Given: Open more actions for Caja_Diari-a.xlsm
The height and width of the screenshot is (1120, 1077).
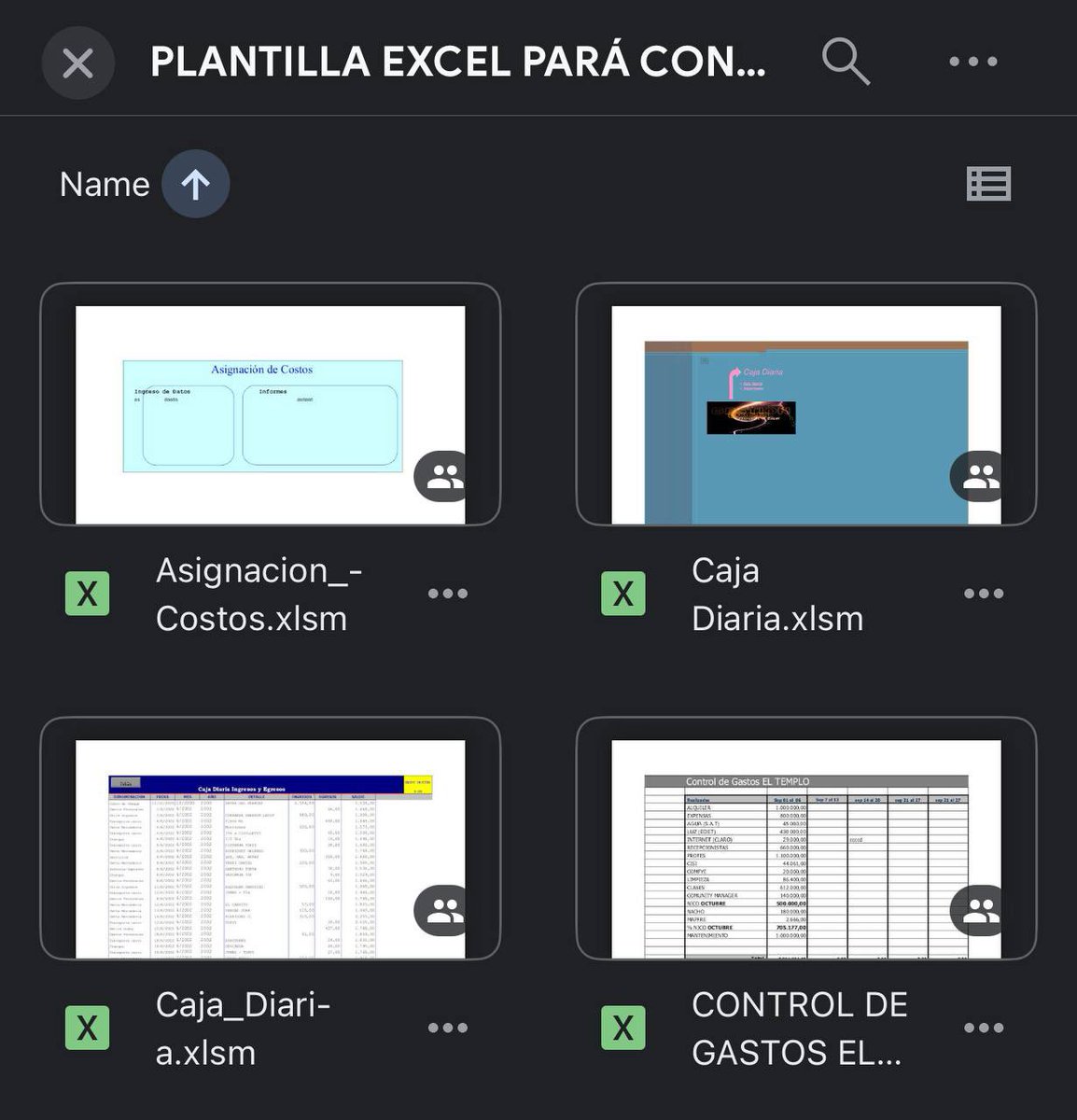Looking at the screenshot, I should [448, 1028].
